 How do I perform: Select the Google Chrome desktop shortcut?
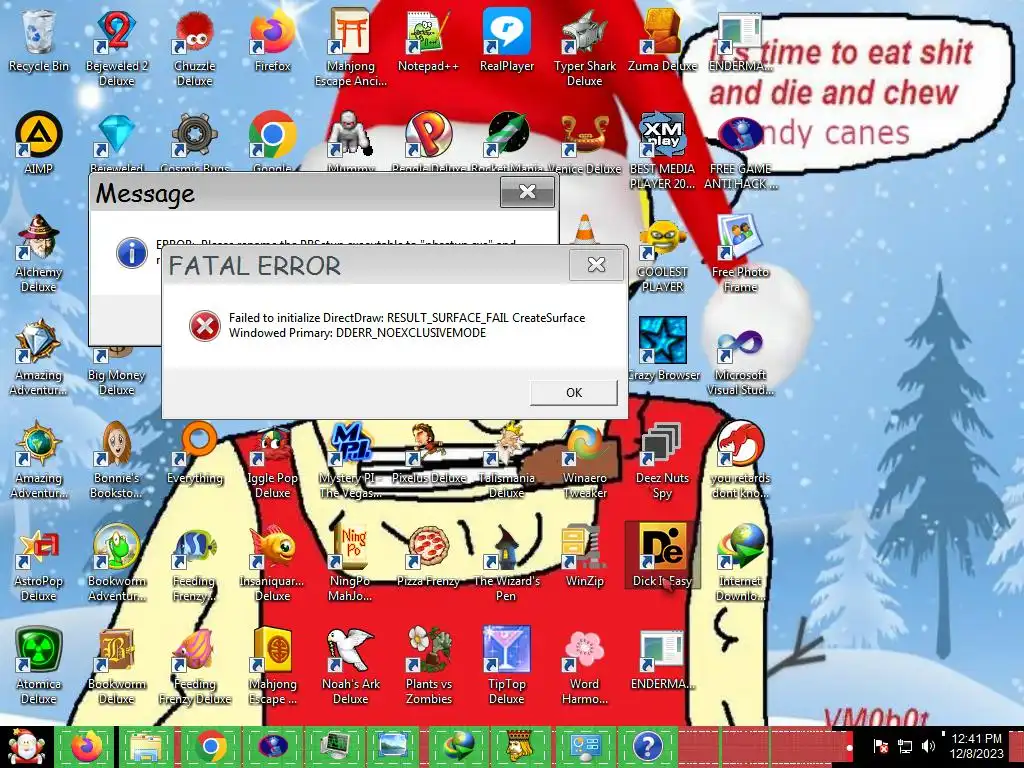point(272,140)
